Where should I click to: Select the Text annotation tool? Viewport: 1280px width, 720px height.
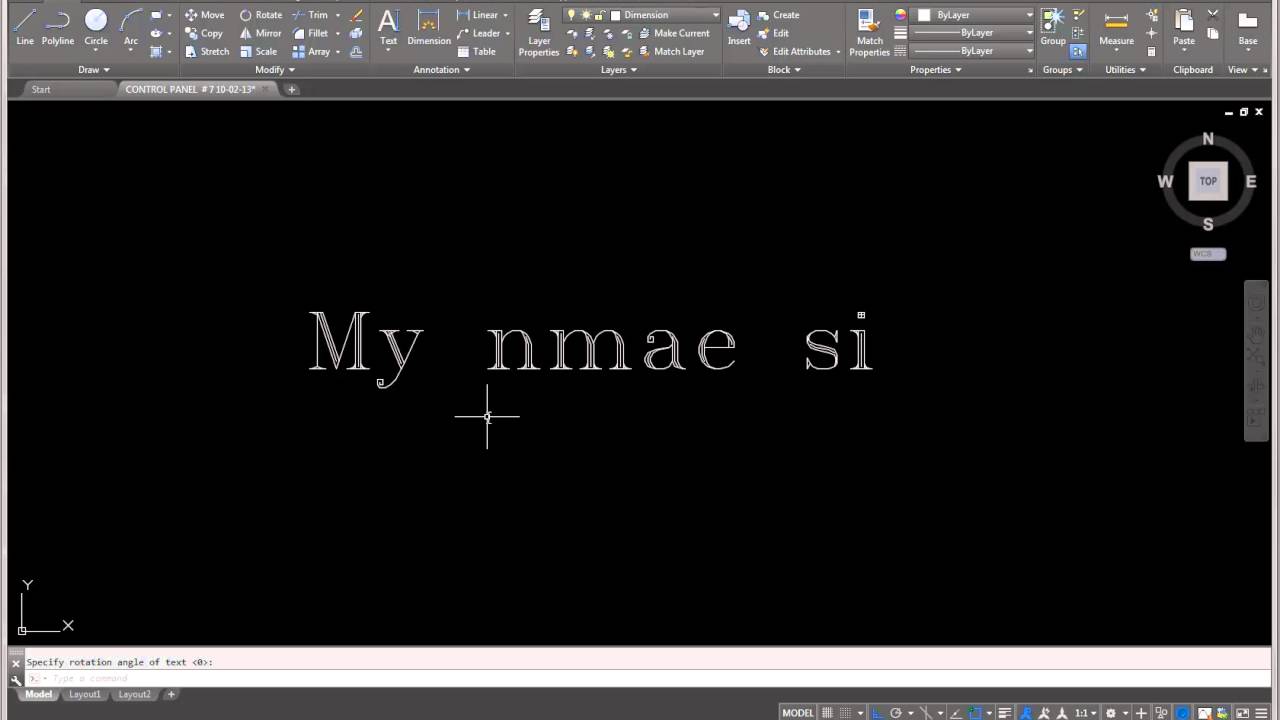click(388, 27)
